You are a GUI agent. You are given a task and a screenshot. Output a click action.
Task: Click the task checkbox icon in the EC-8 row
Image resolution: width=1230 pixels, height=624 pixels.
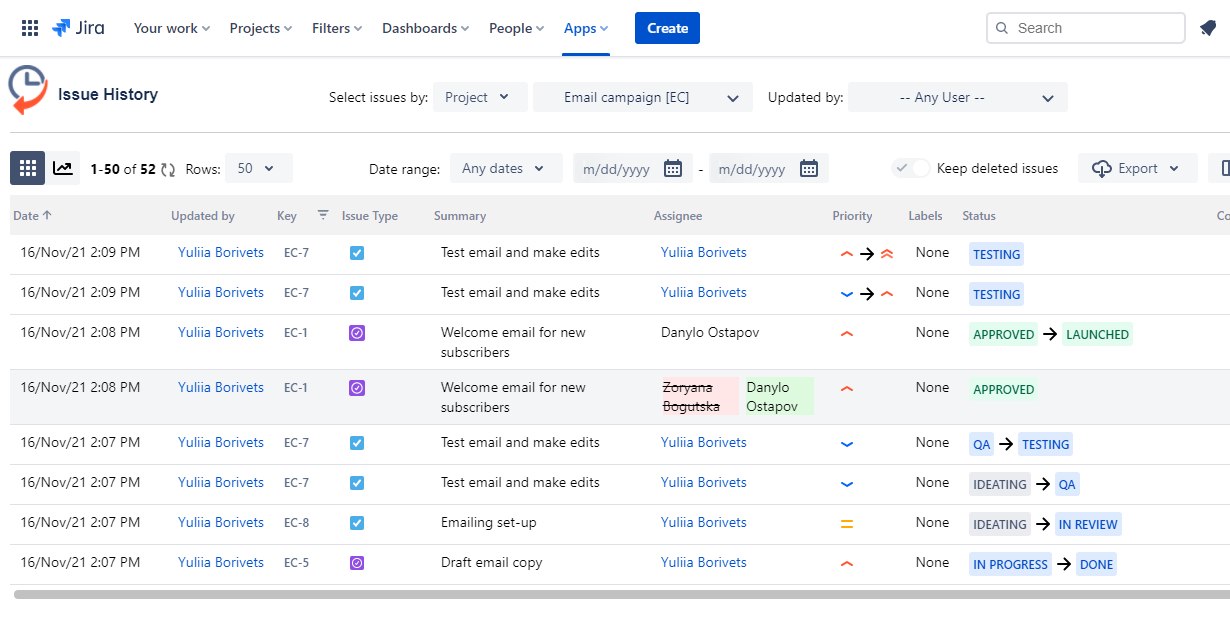(357, 523)
